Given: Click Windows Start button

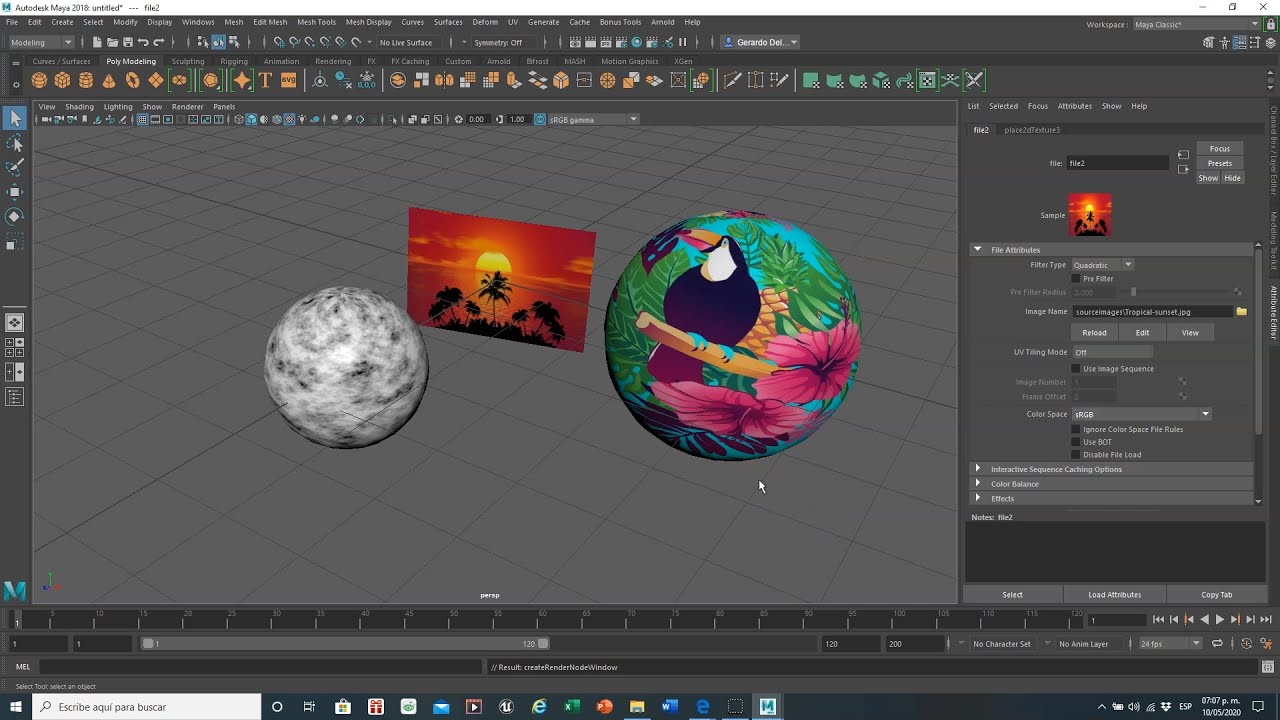Looking at the screenshot, I should (x=15, y=707).
